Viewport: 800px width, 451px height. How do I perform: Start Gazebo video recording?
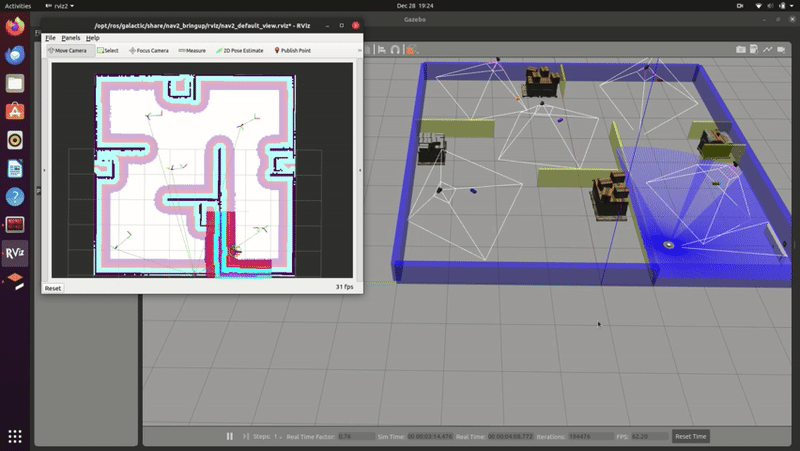781,49
